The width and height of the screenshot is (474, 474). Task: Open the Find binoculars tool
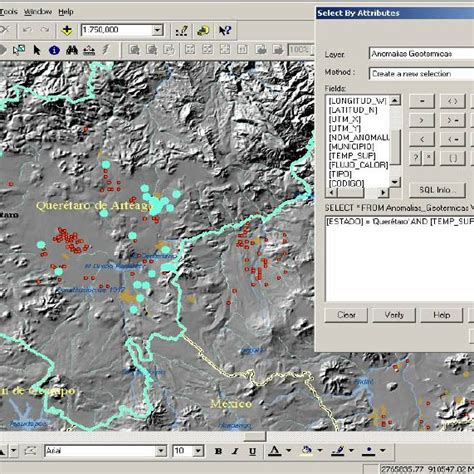[72, 50]
